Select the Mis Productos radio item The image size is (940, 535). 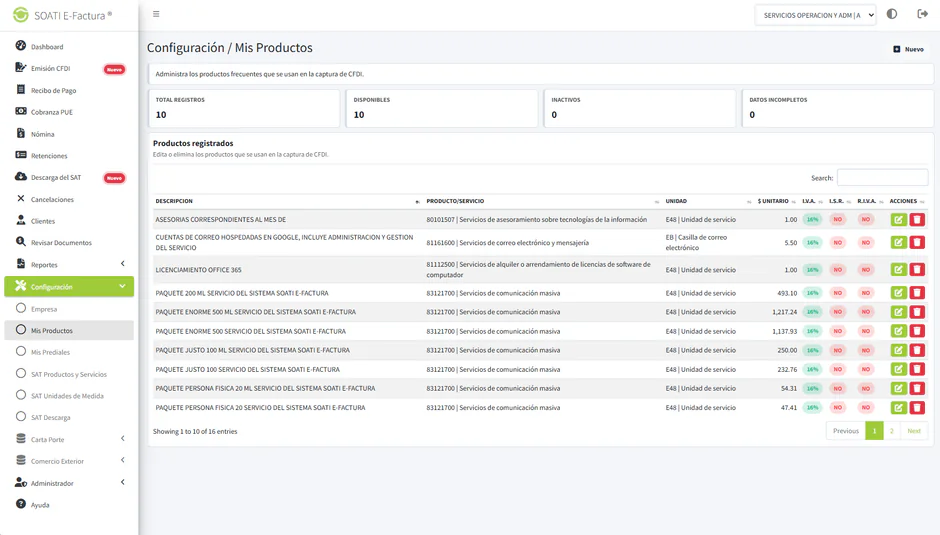tap(21, 330)
